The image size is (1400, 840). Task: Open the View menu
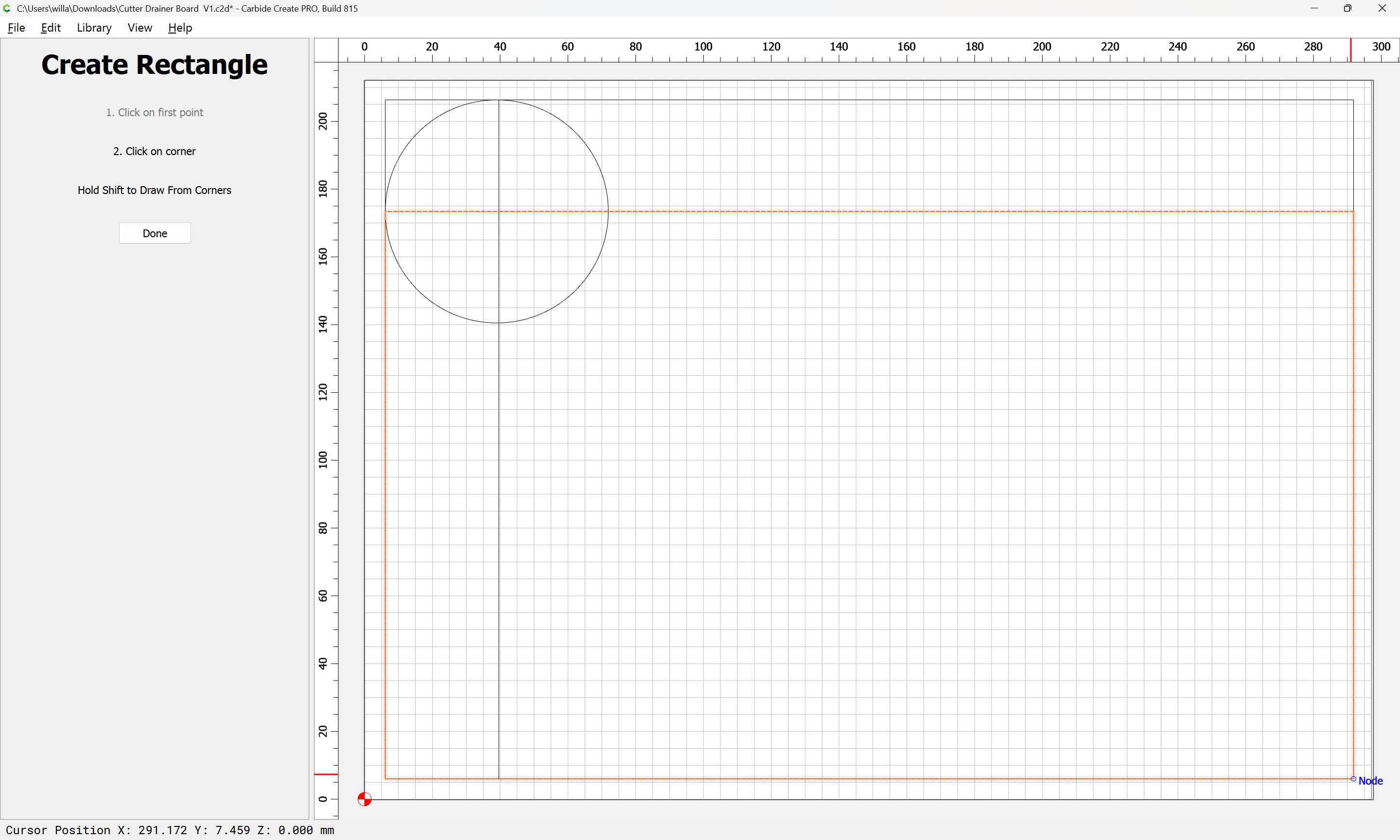tap(140, 28)
